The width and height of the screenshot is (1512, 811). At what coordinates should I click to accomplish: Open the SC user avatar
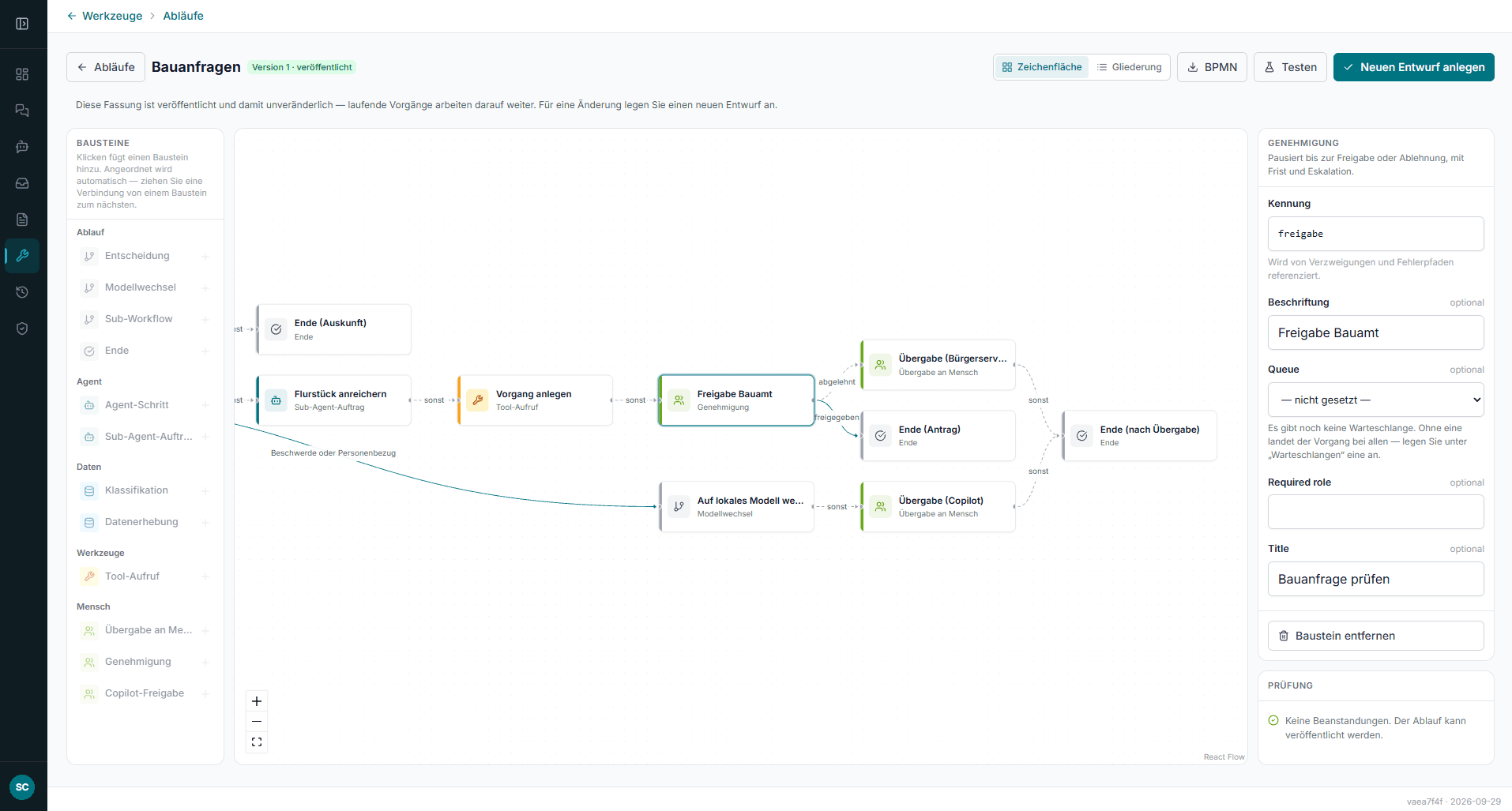coord(22,787)
